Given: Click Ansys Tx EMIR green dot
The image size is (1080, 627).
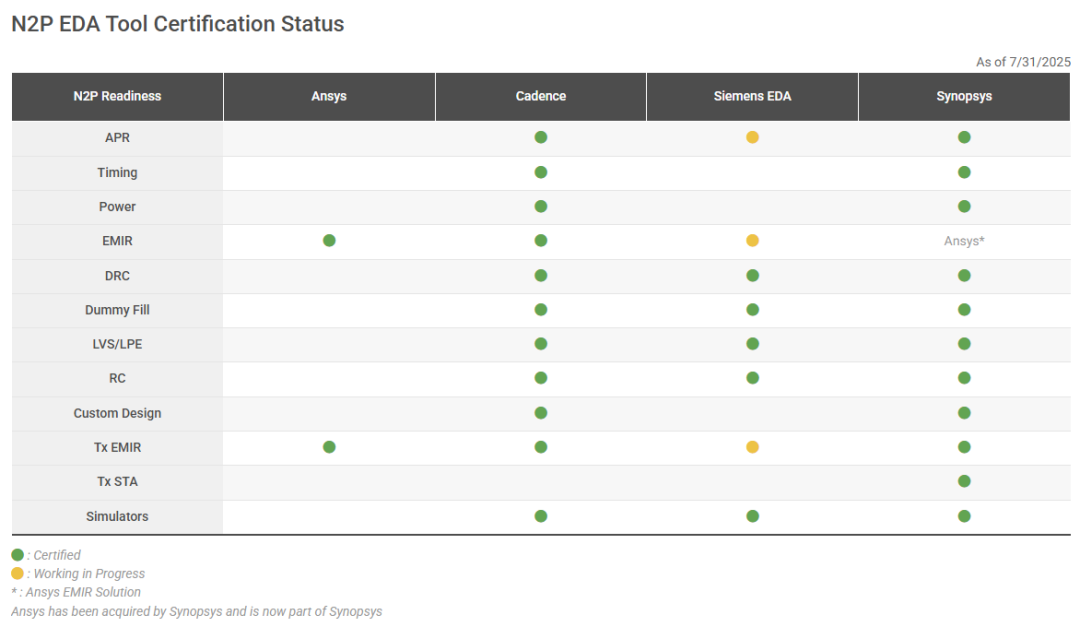Looking at the screenshot, I should click(x=329, y=447).
